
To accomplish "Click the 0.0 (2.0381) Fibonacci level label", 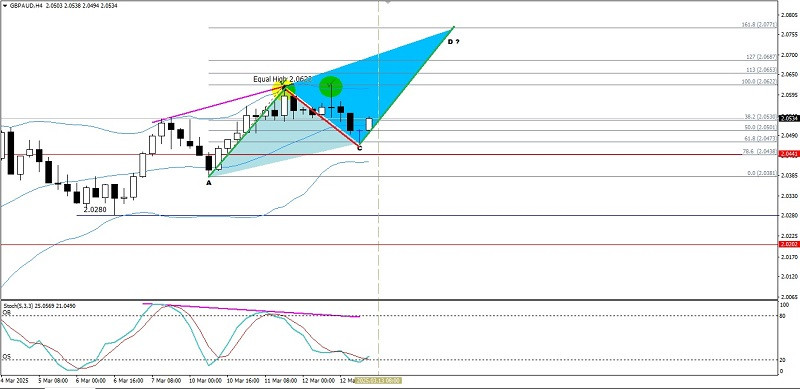I will 762,173.
